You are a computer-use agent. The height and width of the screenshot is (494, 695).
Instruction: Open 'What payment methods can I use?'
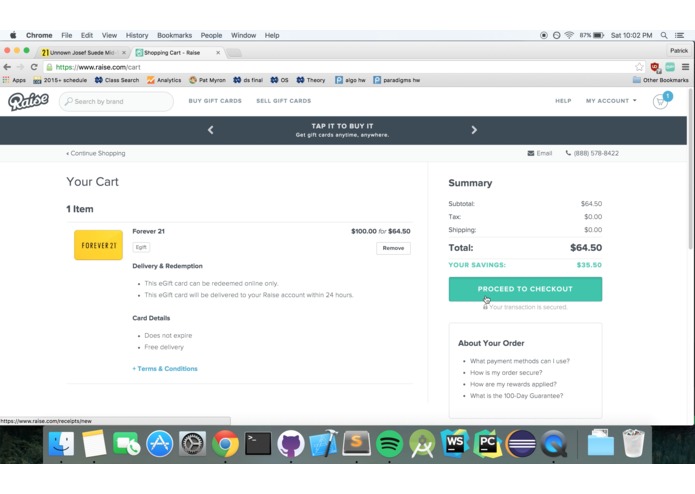pos(520,361)
